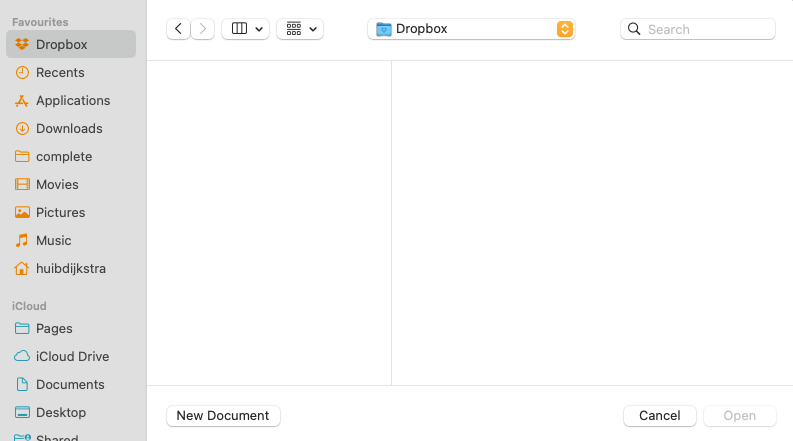This screenshot has height=441, width=793.
Task: Open Pages under the iCloud section
Action: [x=54, y=328]
